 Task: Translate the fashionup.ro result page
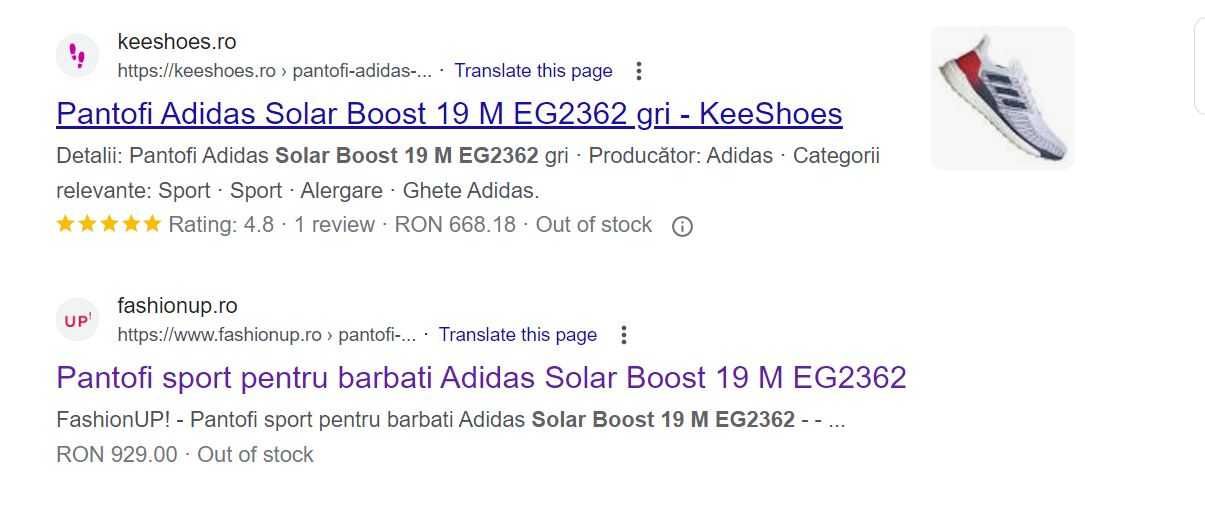click(x=518, y=335)
